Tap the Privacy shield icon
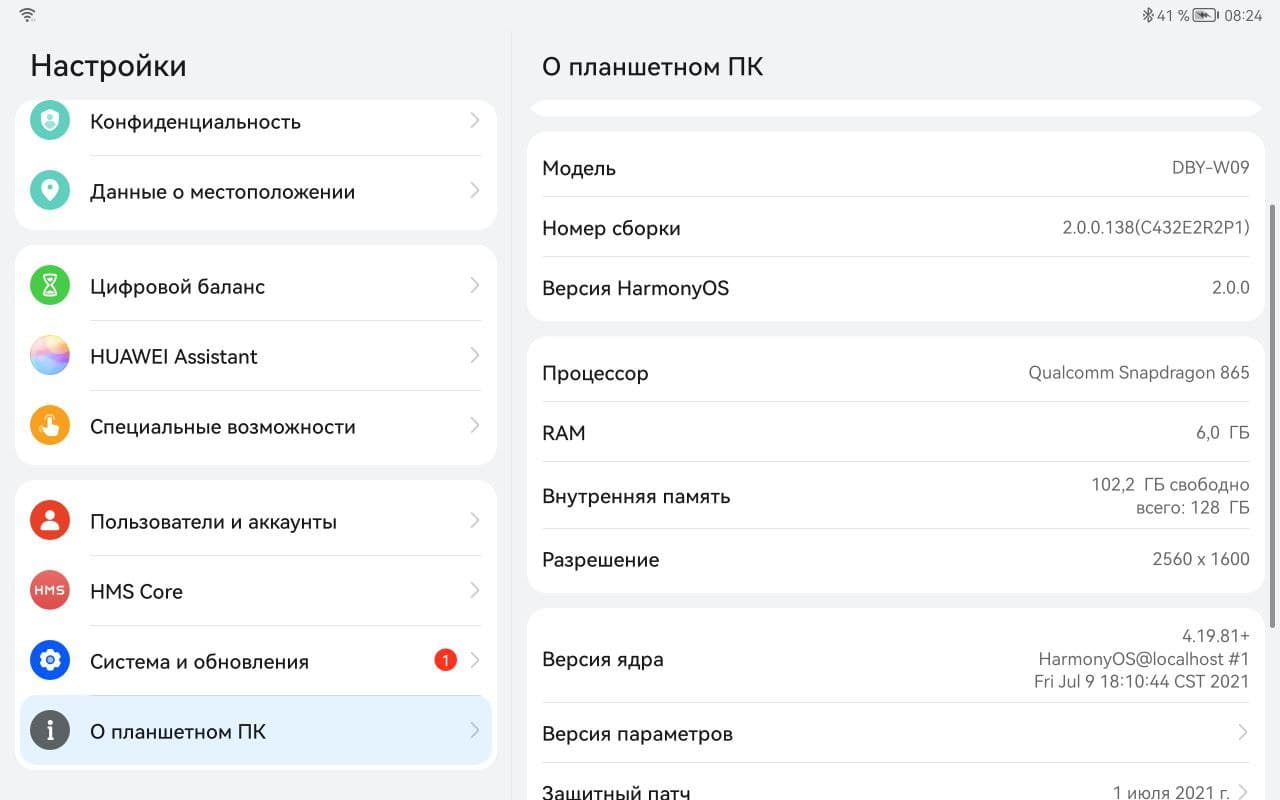The image size is (1280, 800). pyautogui.click(x=49, y=121)
